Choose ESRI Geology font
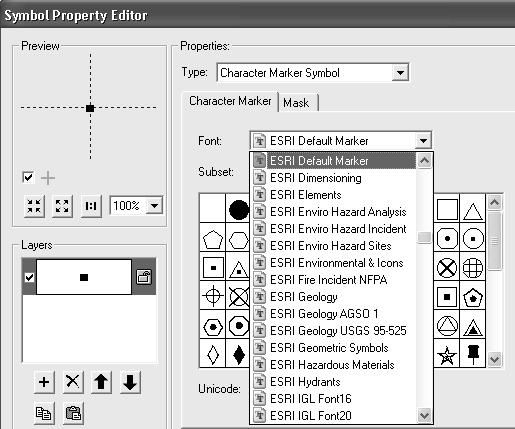515x429 pixels. tap(333, 297)
